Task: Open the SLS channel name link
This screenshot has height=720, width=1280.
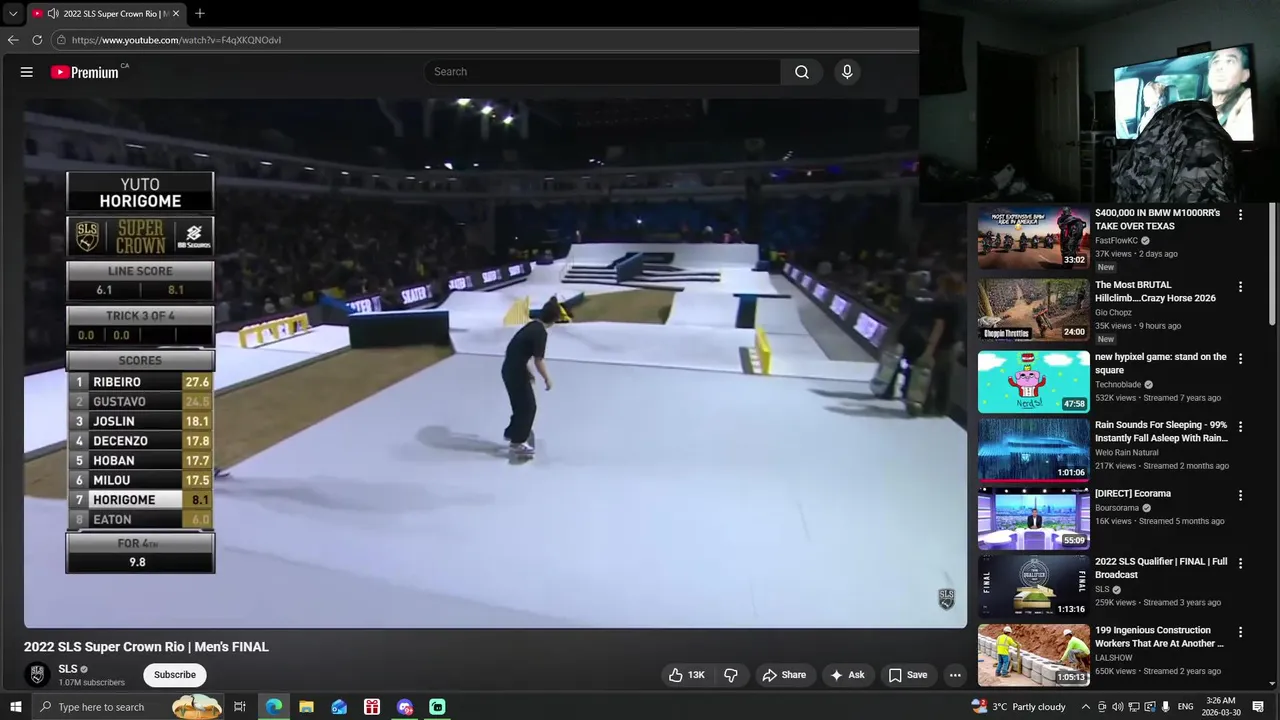Action: tap(67, 669)
